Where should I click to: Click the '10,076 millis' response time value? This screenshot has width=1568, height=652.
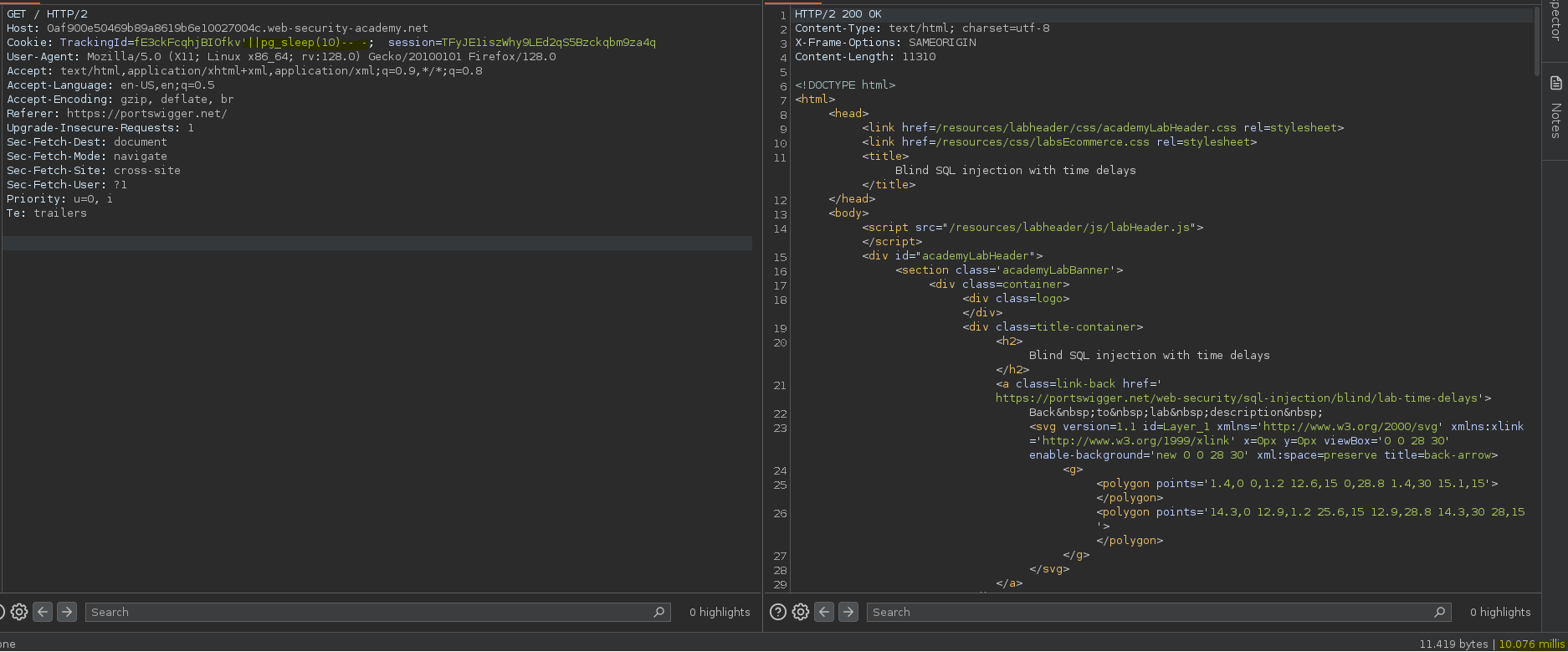pyautogui.click(x=1533, y=644)
